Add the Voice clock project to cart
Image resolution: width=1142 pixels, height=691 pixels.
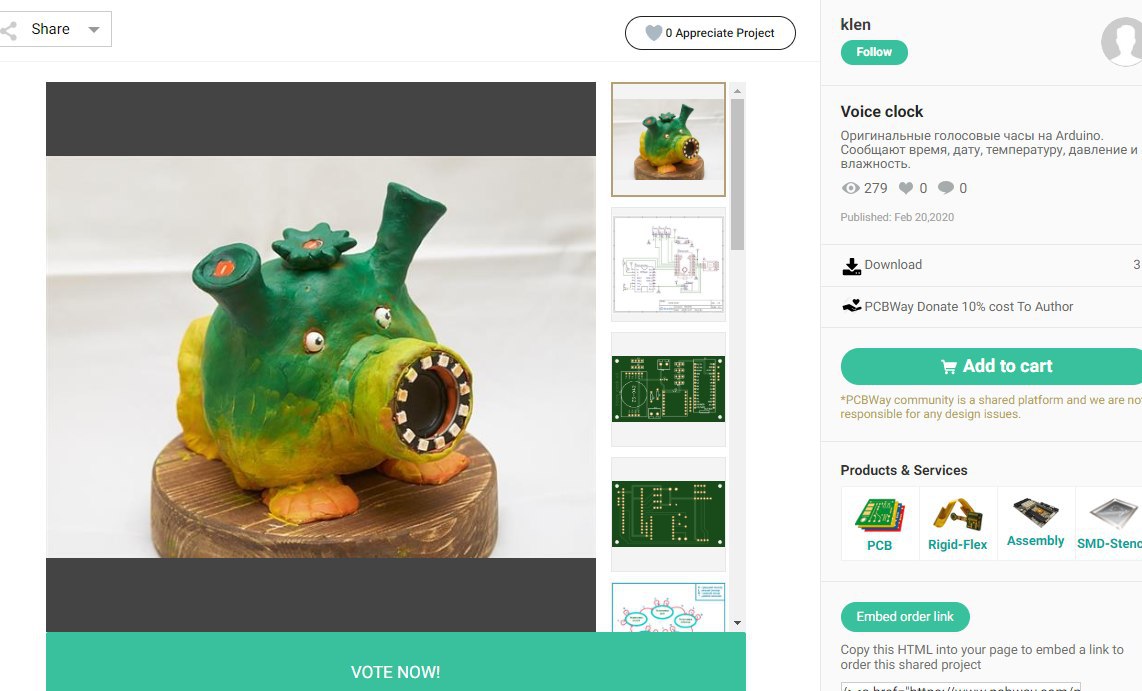click(x=993, y=366)
